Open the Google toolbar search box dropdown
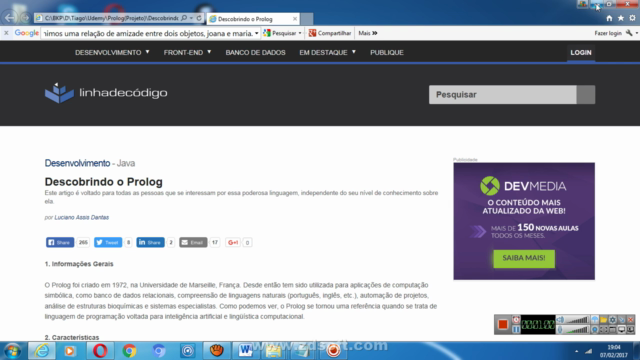The width and height of the screenshot is (640, 360). pyautogui.click(x=256, y=33)
